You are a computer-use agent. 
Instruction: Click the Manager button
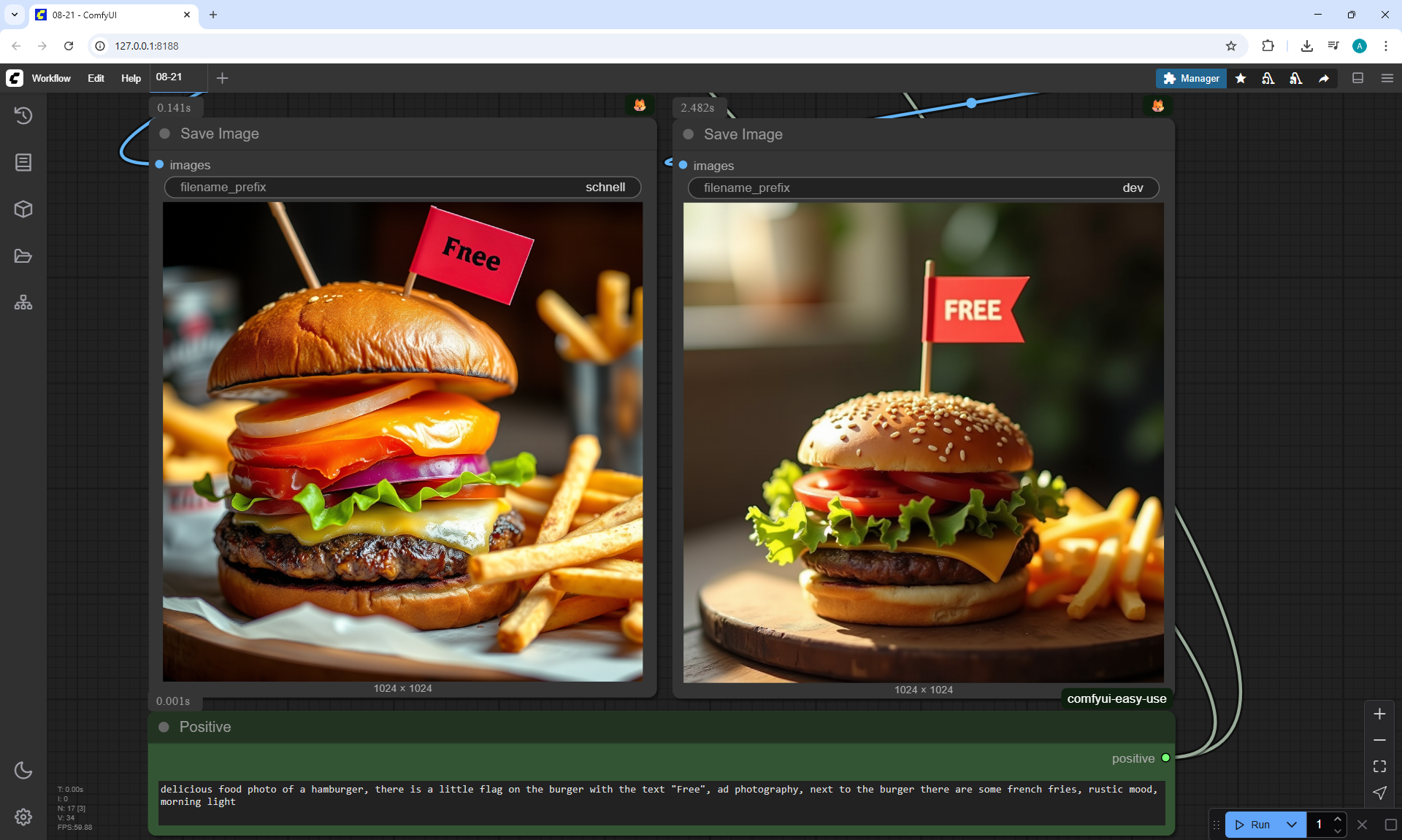point(1191,78)
